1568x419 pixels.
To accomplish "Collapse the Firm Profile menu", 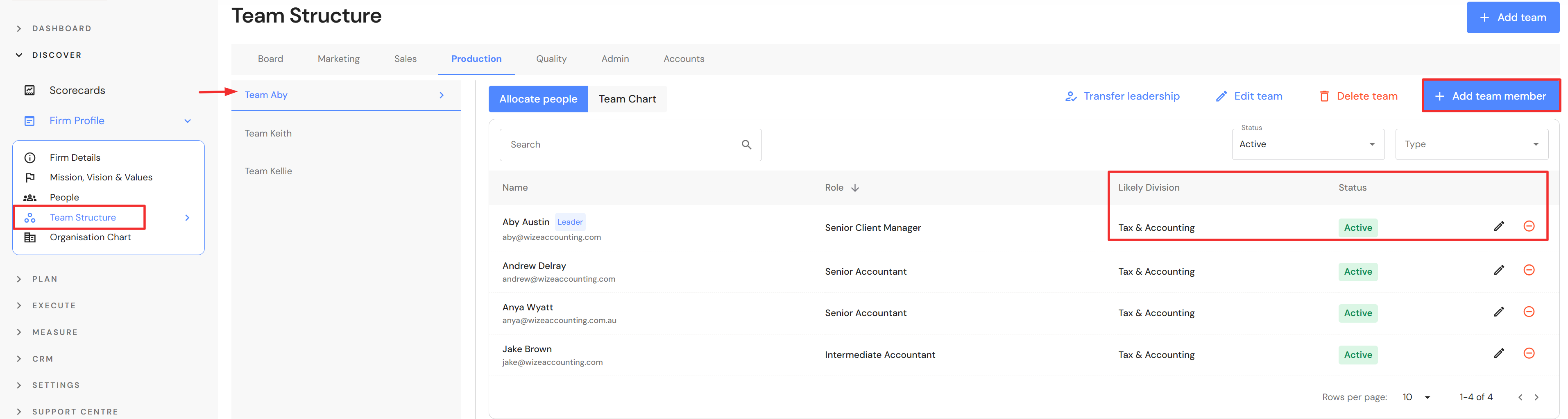I will [188, 121].
